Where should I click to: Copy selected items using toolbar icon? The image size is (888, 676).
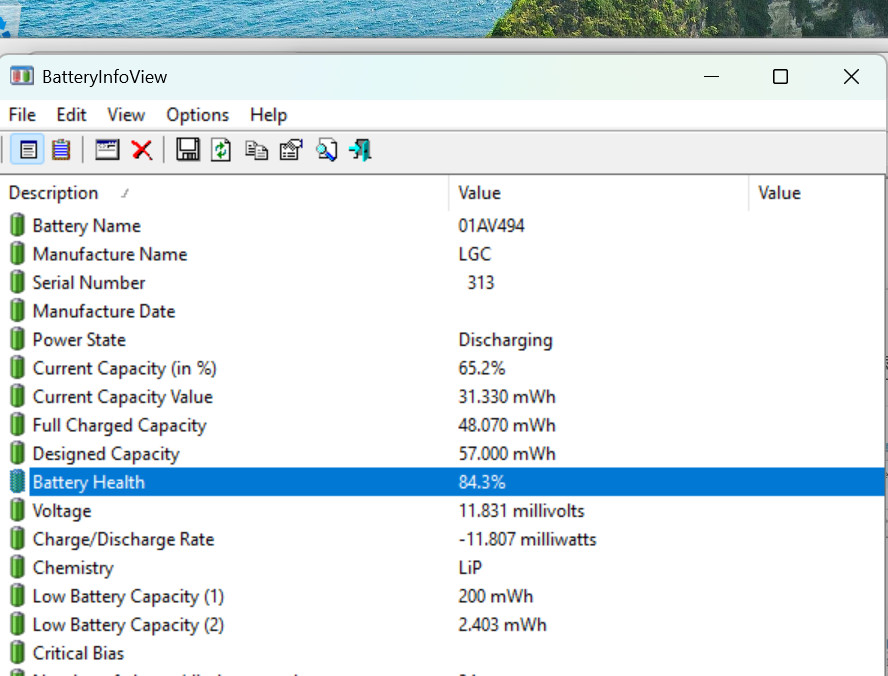[256, 150]
